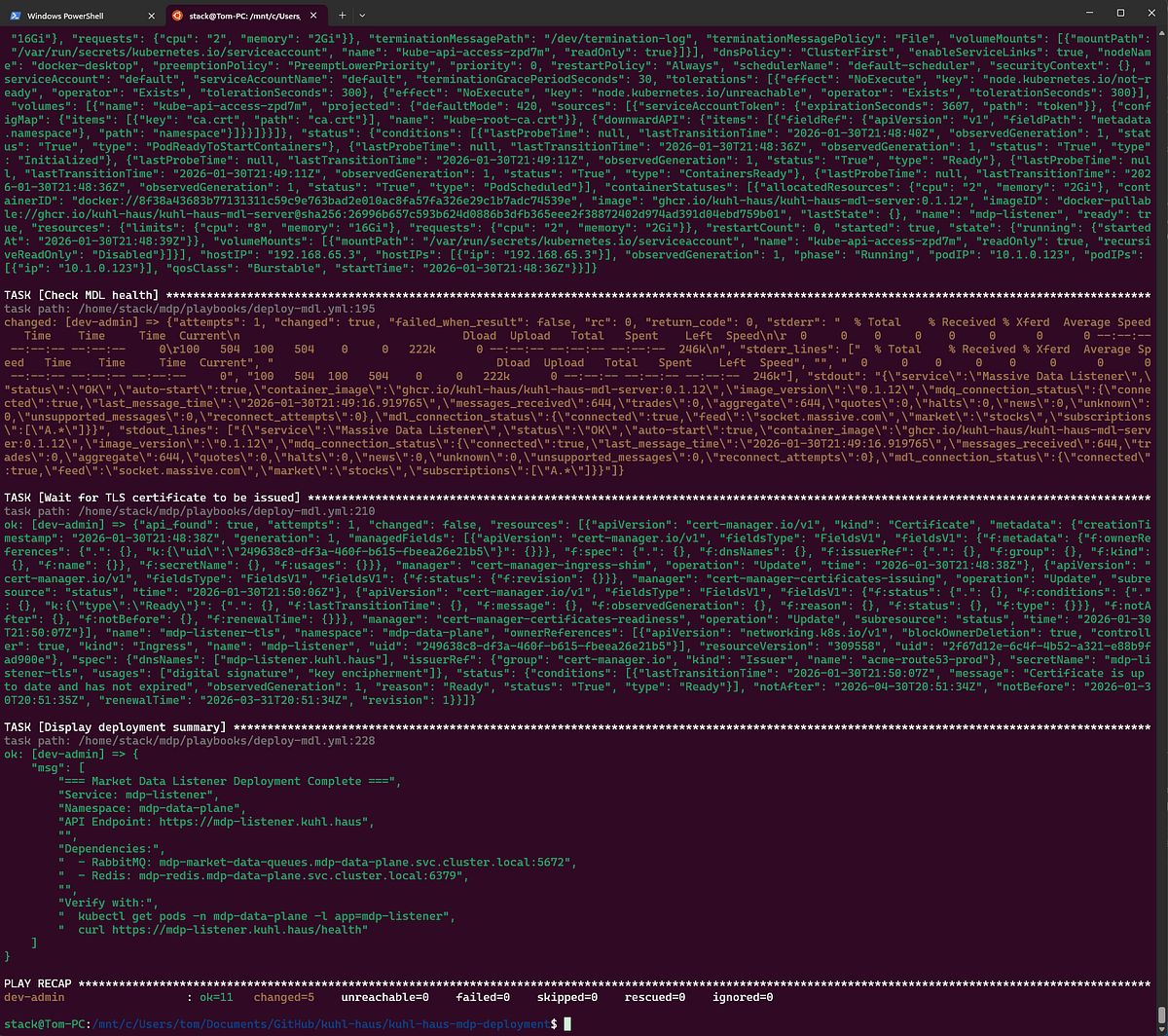Focus the command prompt cursor at the bottom
1168x1036 pixels.
567,1023
